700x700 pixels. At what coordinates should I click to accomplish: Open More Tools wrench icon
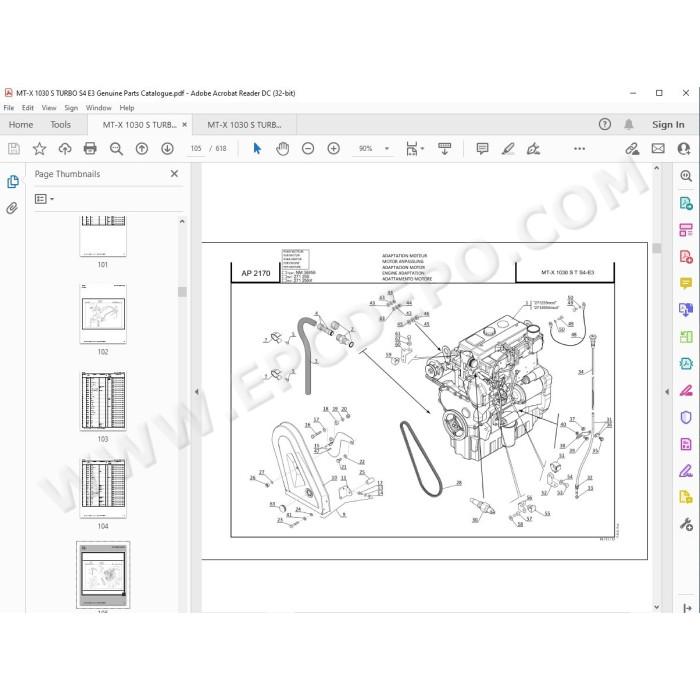coord(686,524)
